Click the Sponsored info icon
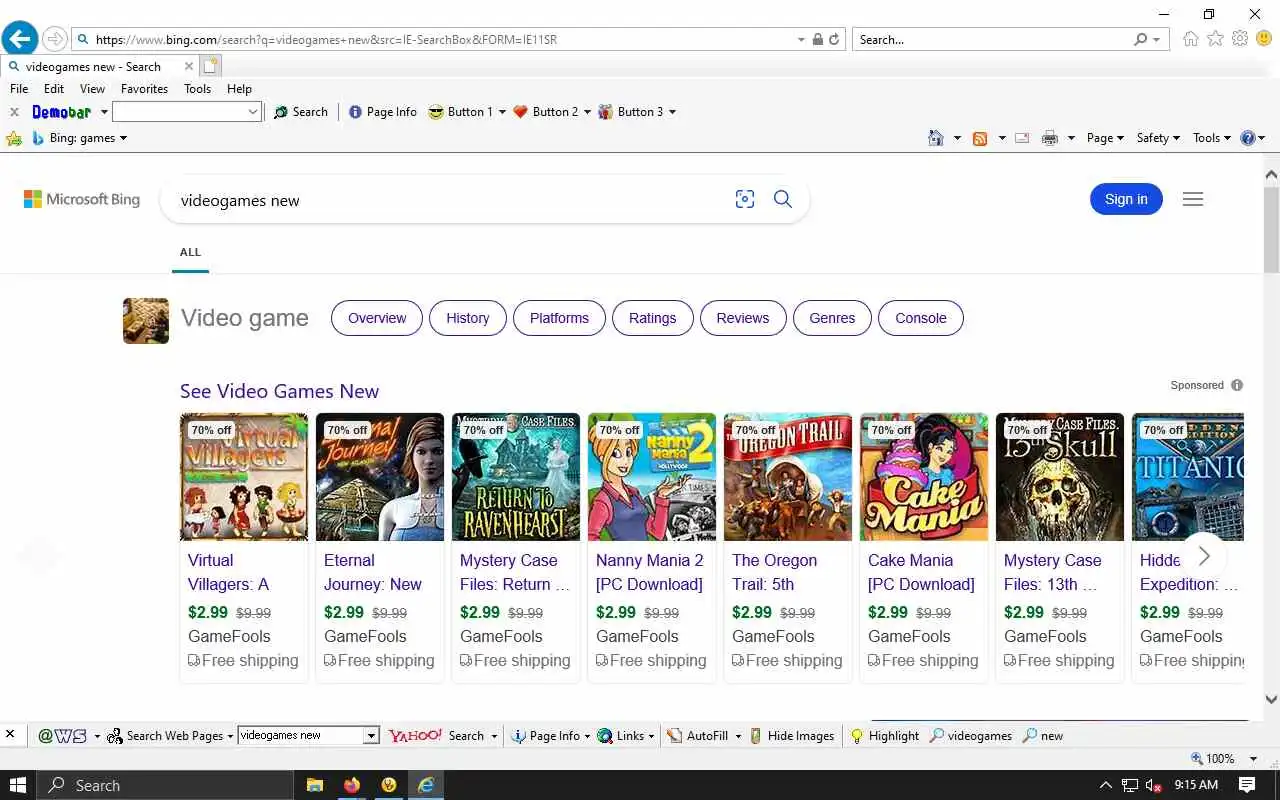1280x800 pixels. [1237, 385]
